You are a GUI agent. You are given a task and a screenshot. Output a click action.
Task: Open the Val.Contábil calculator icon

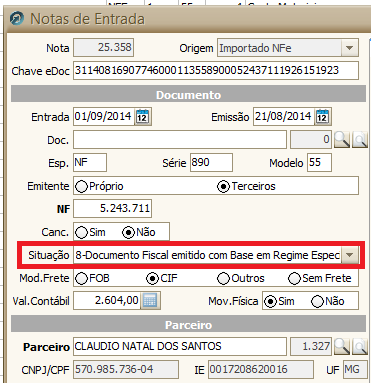pyautogui.click(x=150, y=301)
